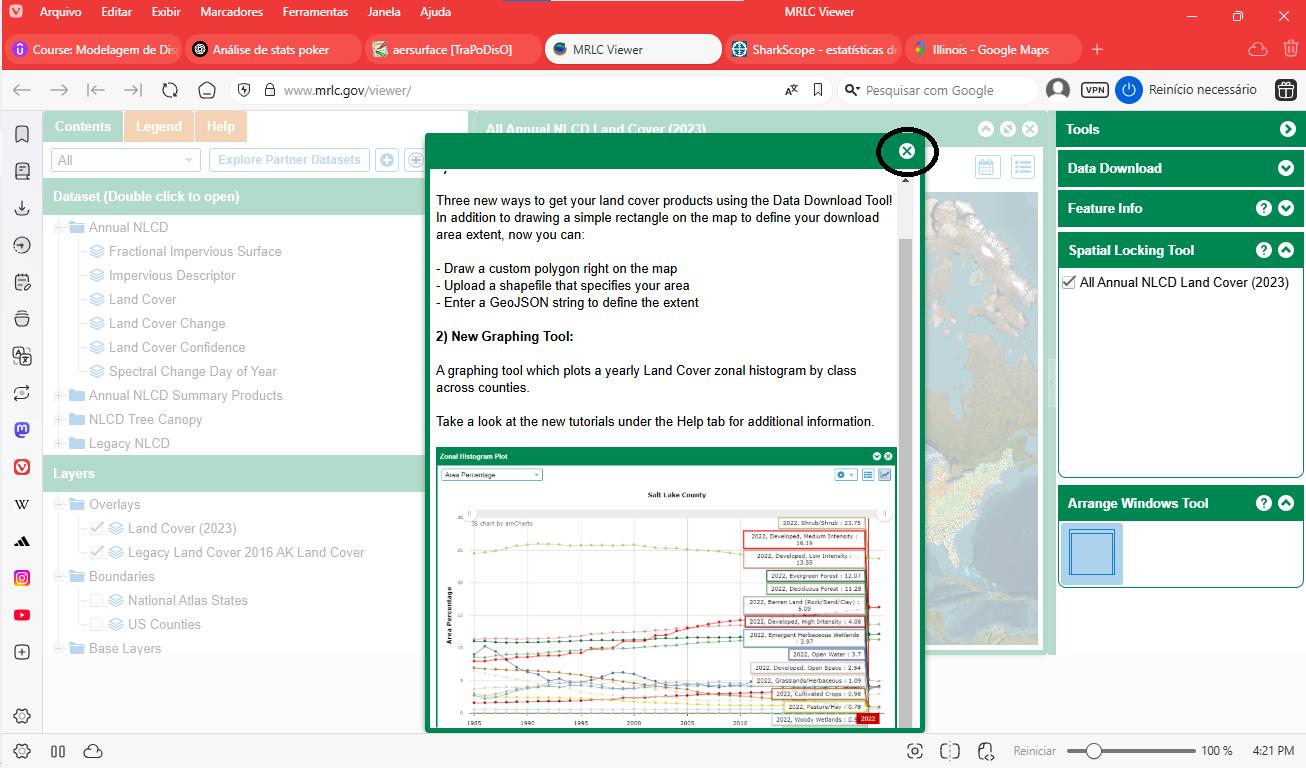This screenshot has height=768, width=1306.
Task: Click the translate page icon in address bar
Action: click(791, 90)
